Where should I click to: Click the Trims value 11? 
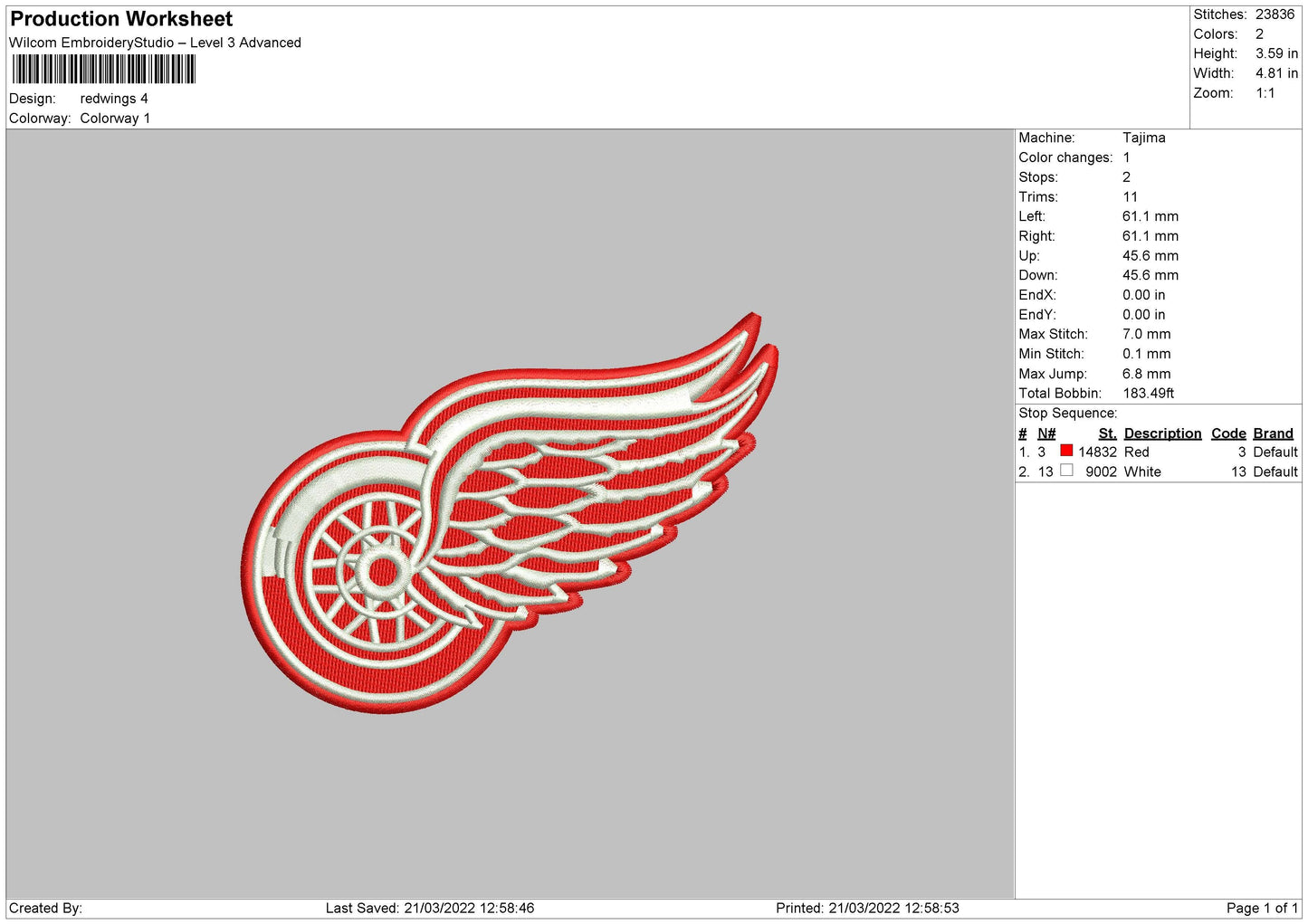1130,197
